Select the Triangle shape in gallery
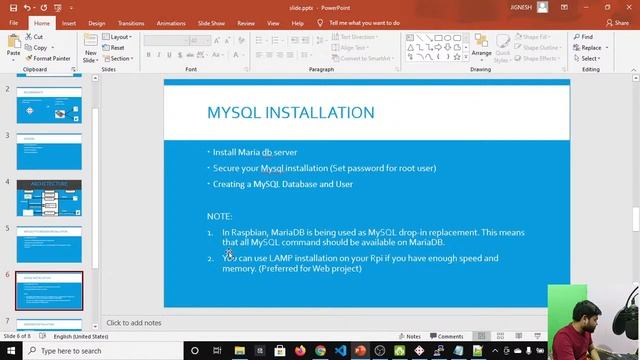This screenshot has width=640, height=360. 410,47
